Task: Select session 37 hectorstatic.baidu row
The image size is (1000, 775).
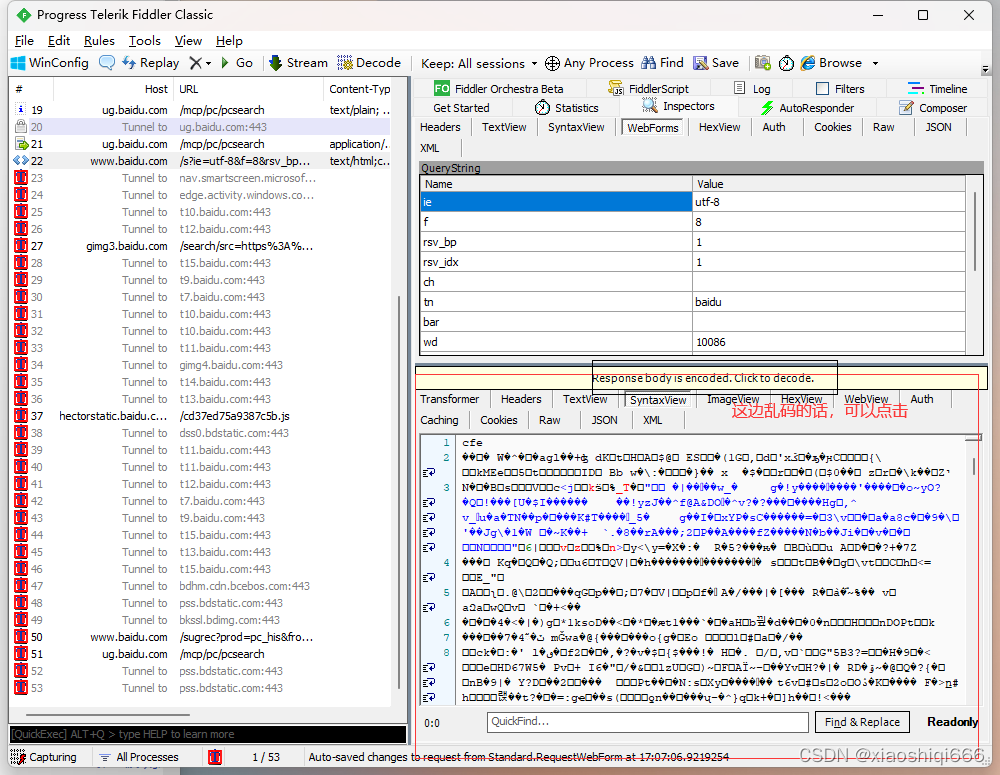Action: [x=202, y=416]
